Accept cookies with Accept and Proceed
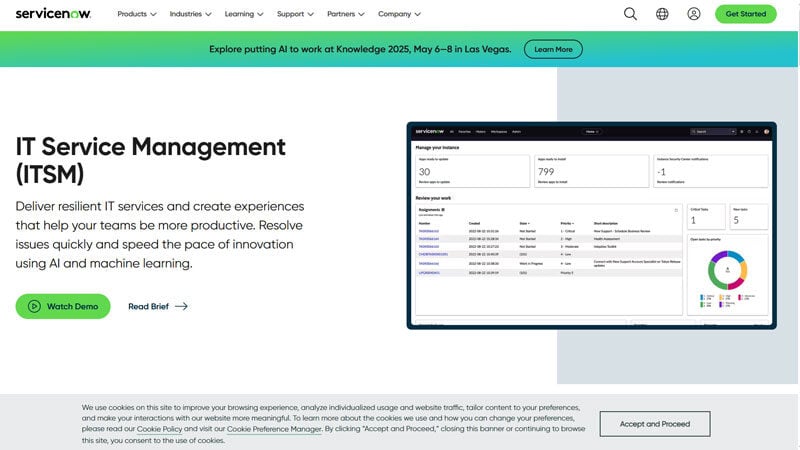Viewport: 800px width, 450px height. (654, 424)
